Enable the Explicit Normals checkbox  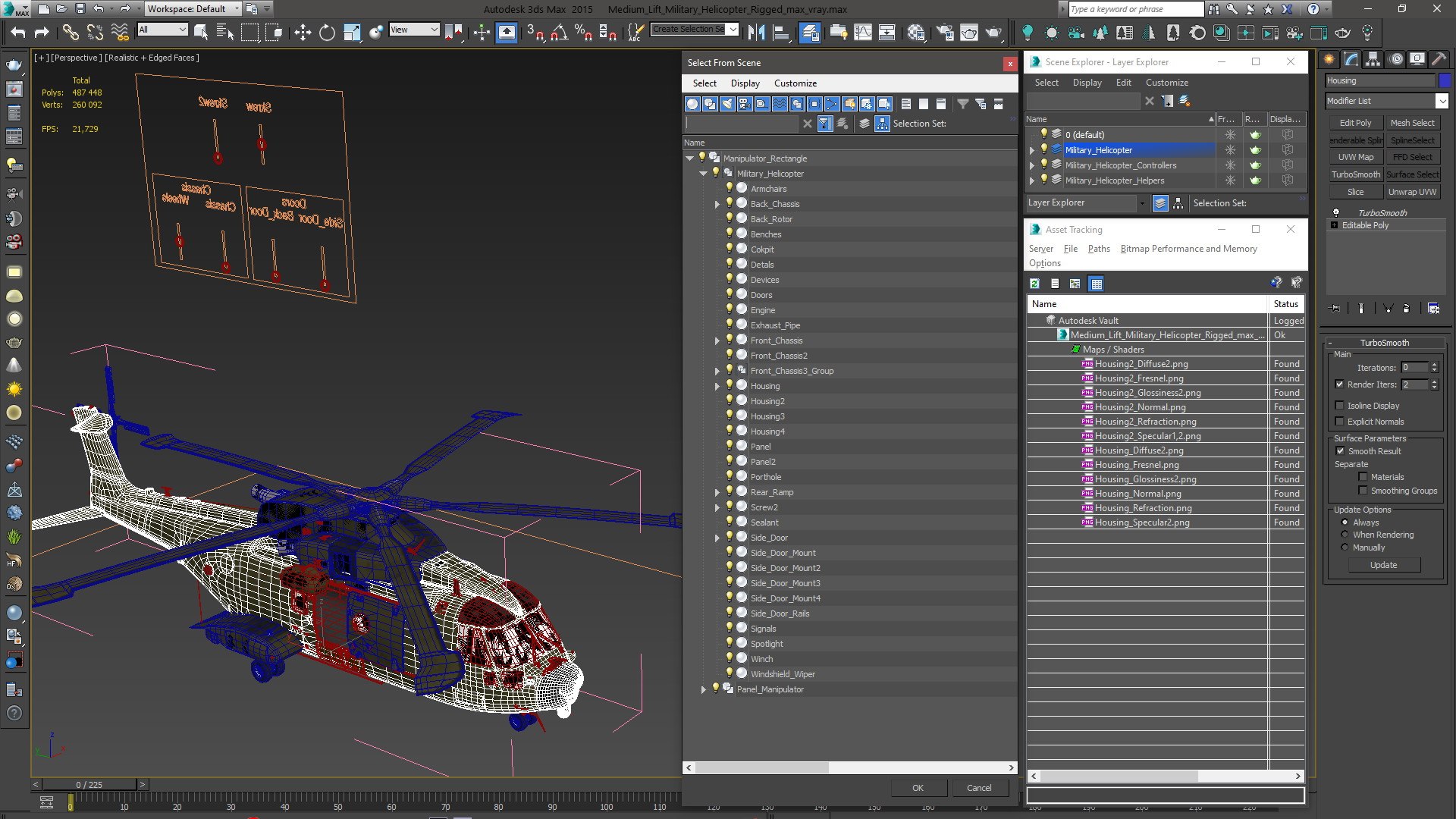(x=1339, y=422)
